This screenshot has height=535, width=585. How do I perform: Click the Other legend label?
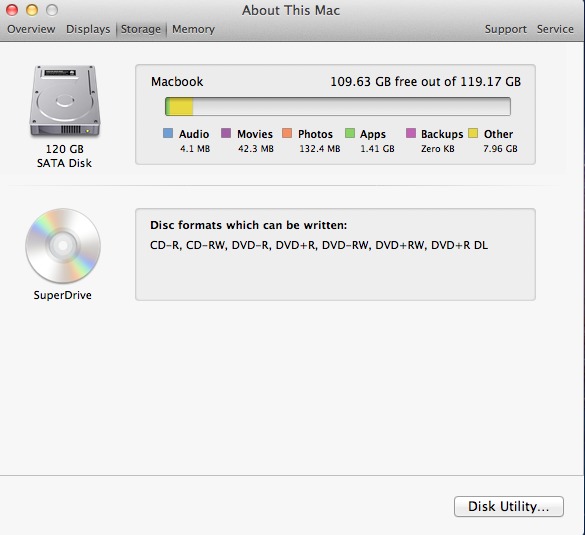pos(498,134)
